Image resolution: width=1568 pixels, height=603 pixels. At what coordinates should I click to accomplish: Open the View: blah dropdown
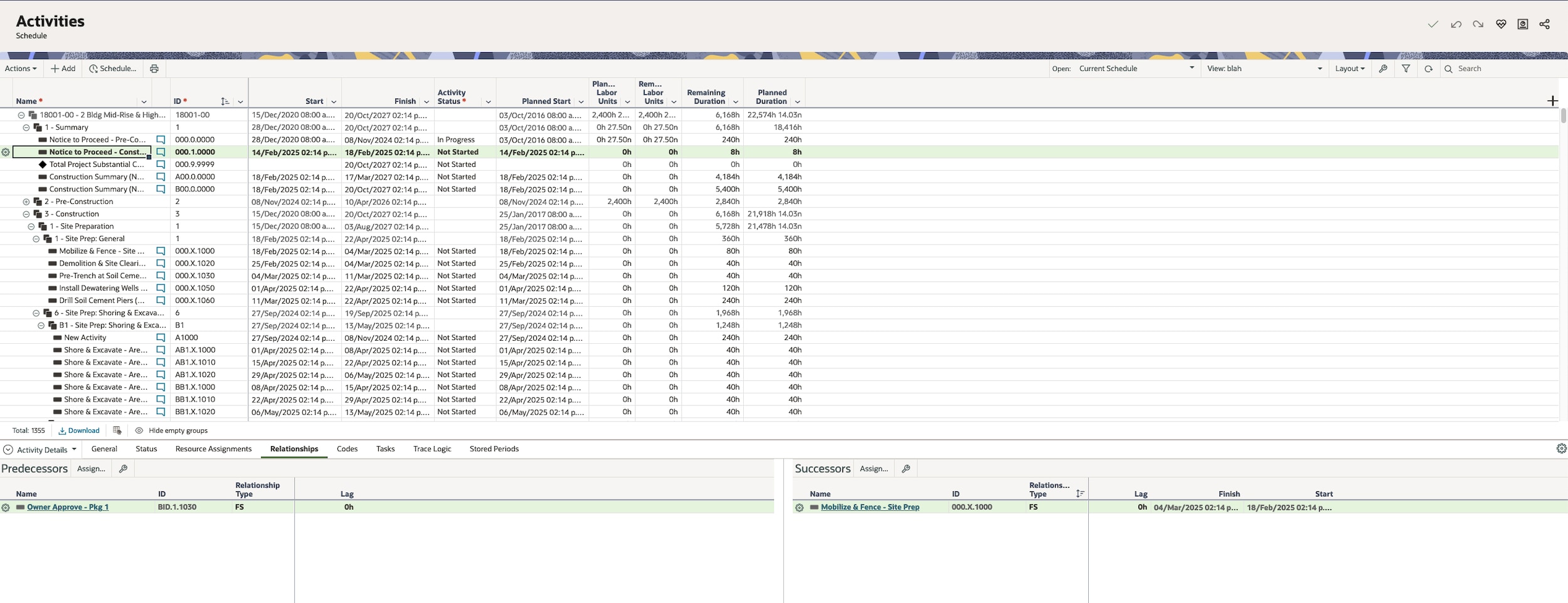click(x=1263, y=69)
